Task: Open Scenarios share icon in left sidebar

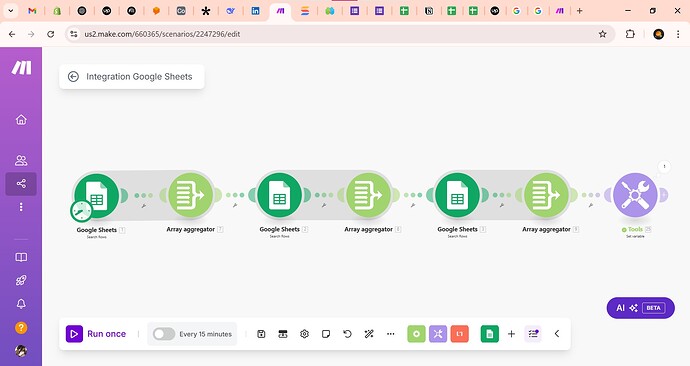Action: (x=21, y=183)
